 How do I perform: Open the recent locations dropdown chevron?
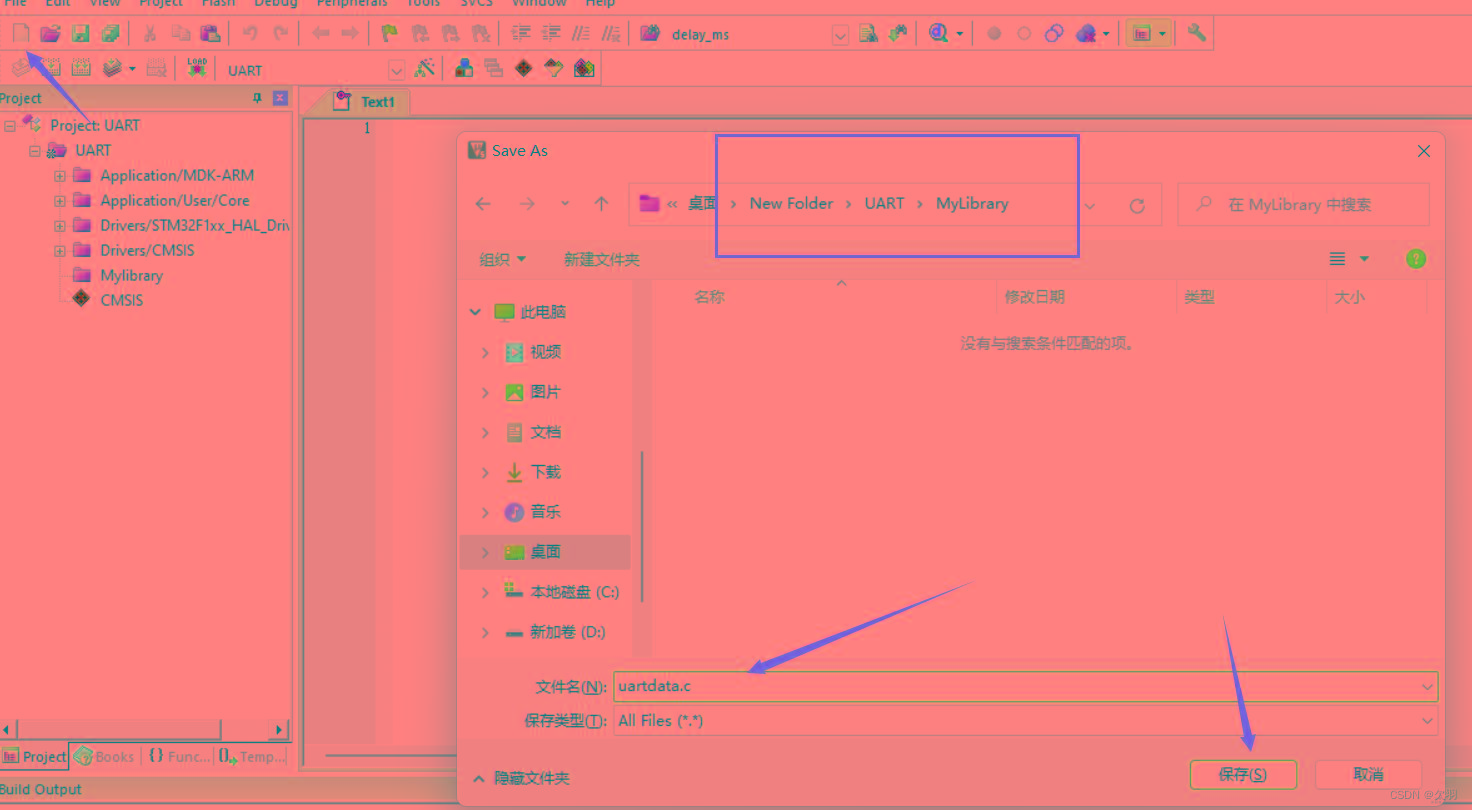coord(565,204)
